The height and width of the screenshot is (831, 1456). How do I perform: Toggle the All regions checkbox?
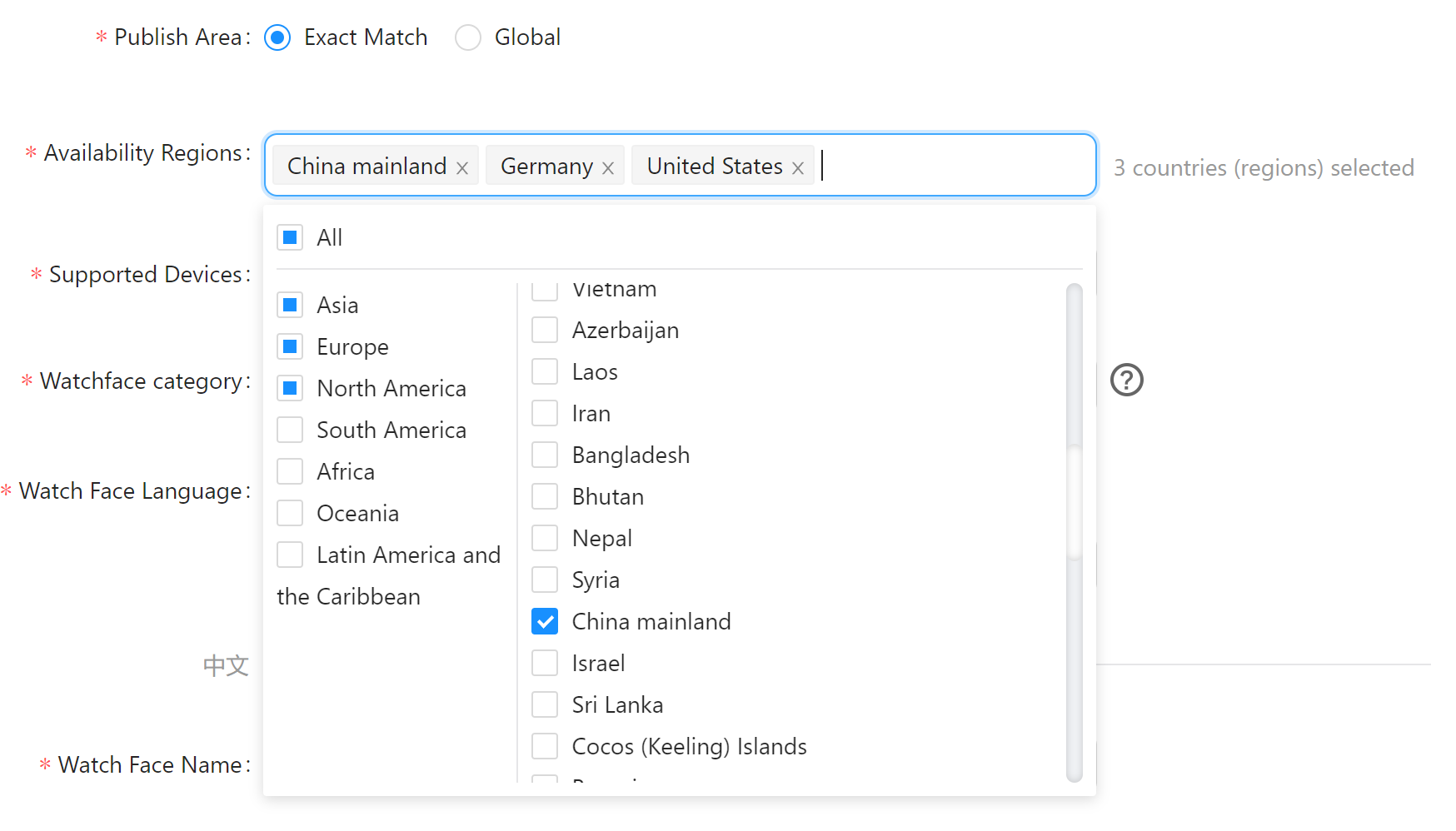tap(290, 238)
